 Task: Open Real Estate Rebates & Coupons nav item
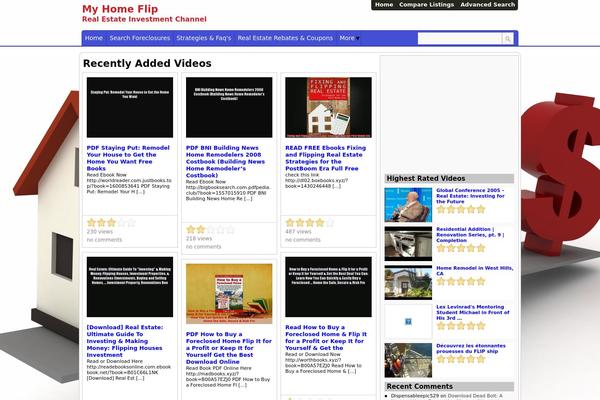click(x=285, y=38)
